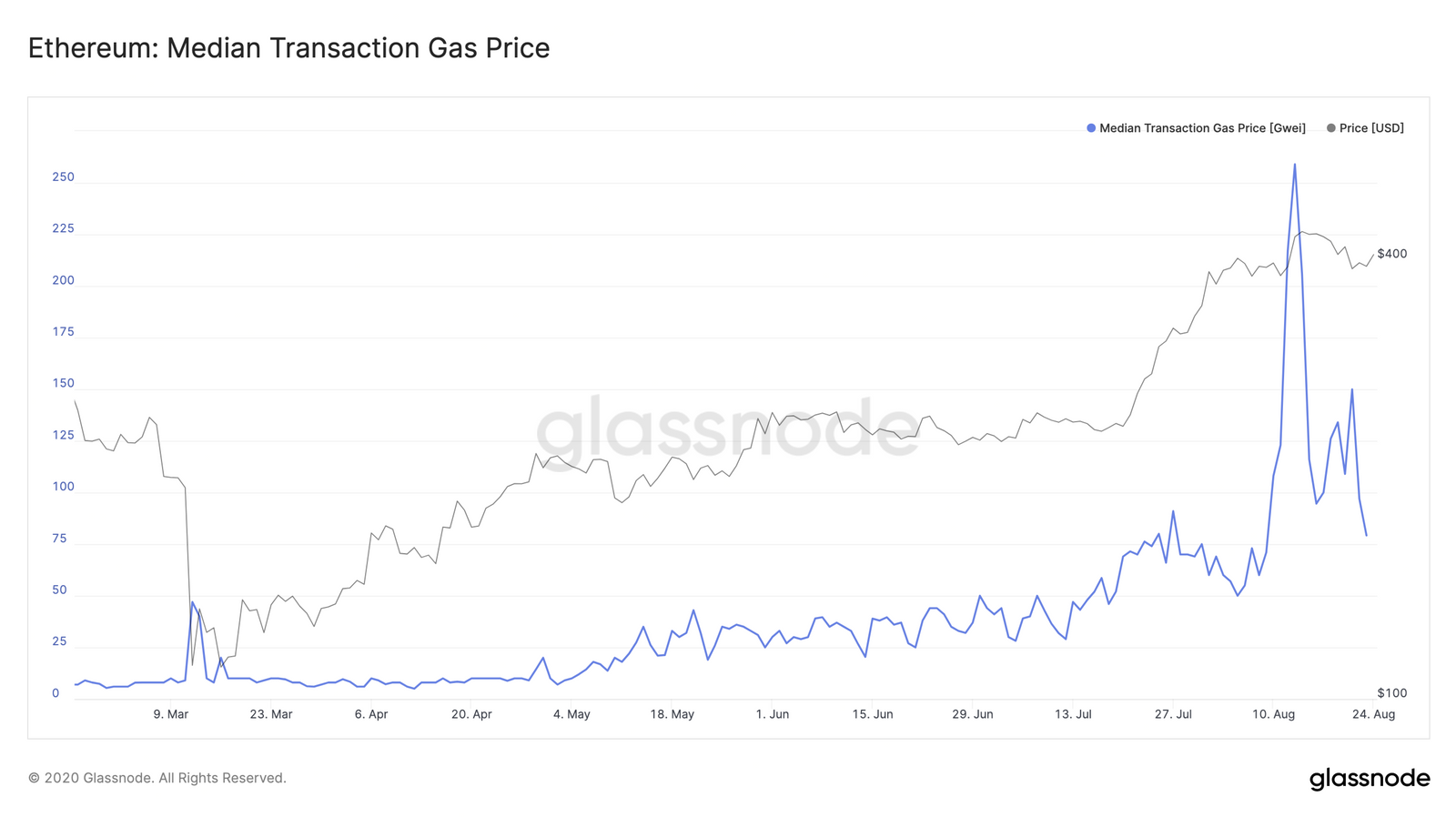Click the 6. Apr x-axis label

click(371, 714)
